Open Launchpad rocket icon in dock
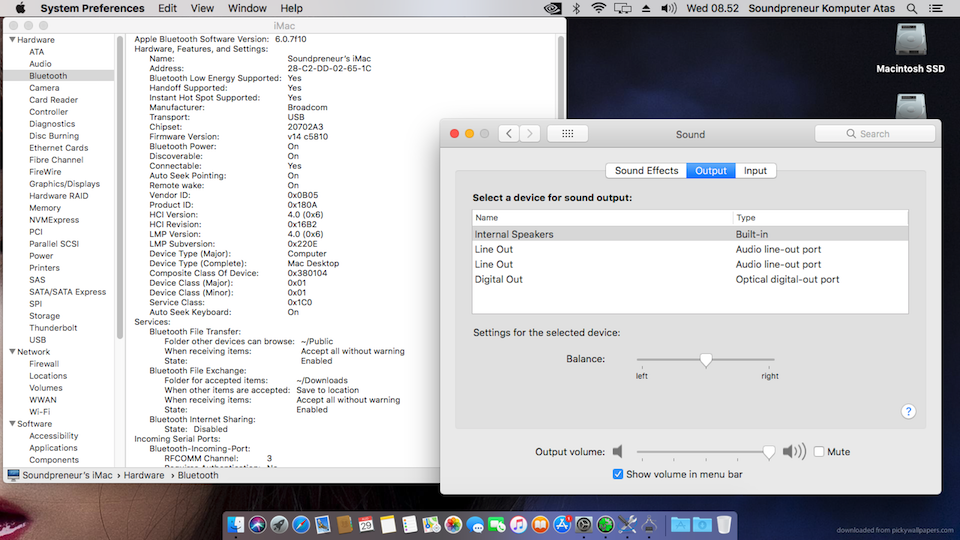Viewport: 960px width, 540px height. point(279,525)
